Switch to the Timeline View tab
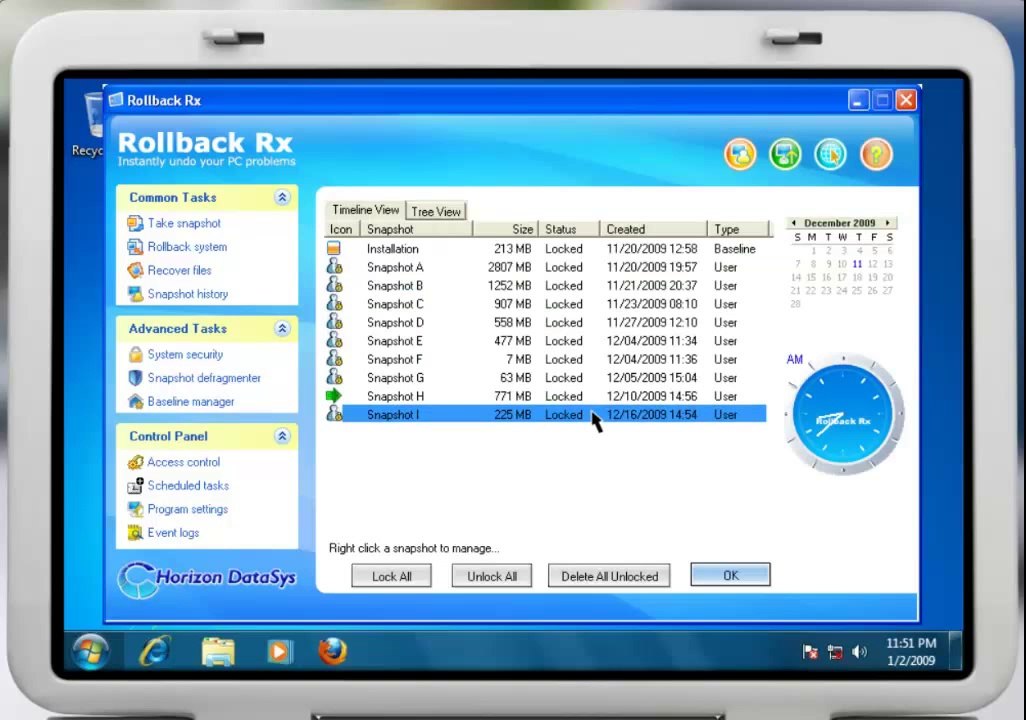This screenshot has width=1026, height=720. 365,209
